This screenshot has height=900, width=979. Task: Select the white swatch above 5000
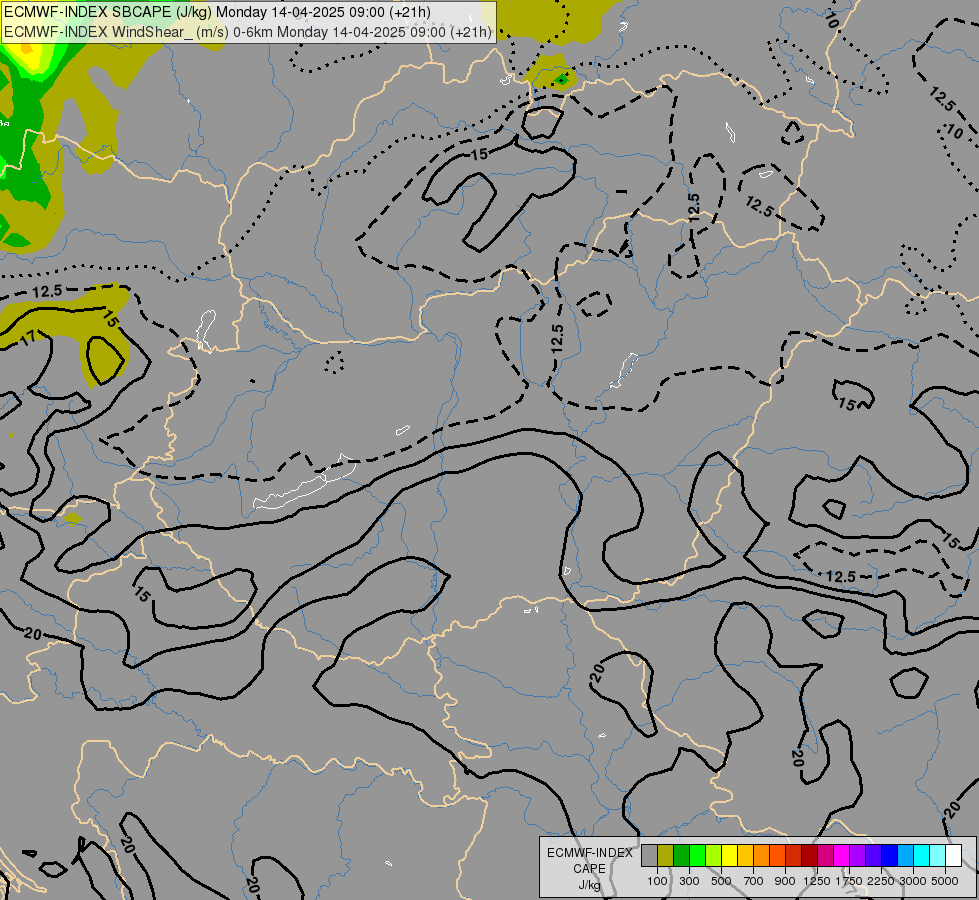(953, 856)
